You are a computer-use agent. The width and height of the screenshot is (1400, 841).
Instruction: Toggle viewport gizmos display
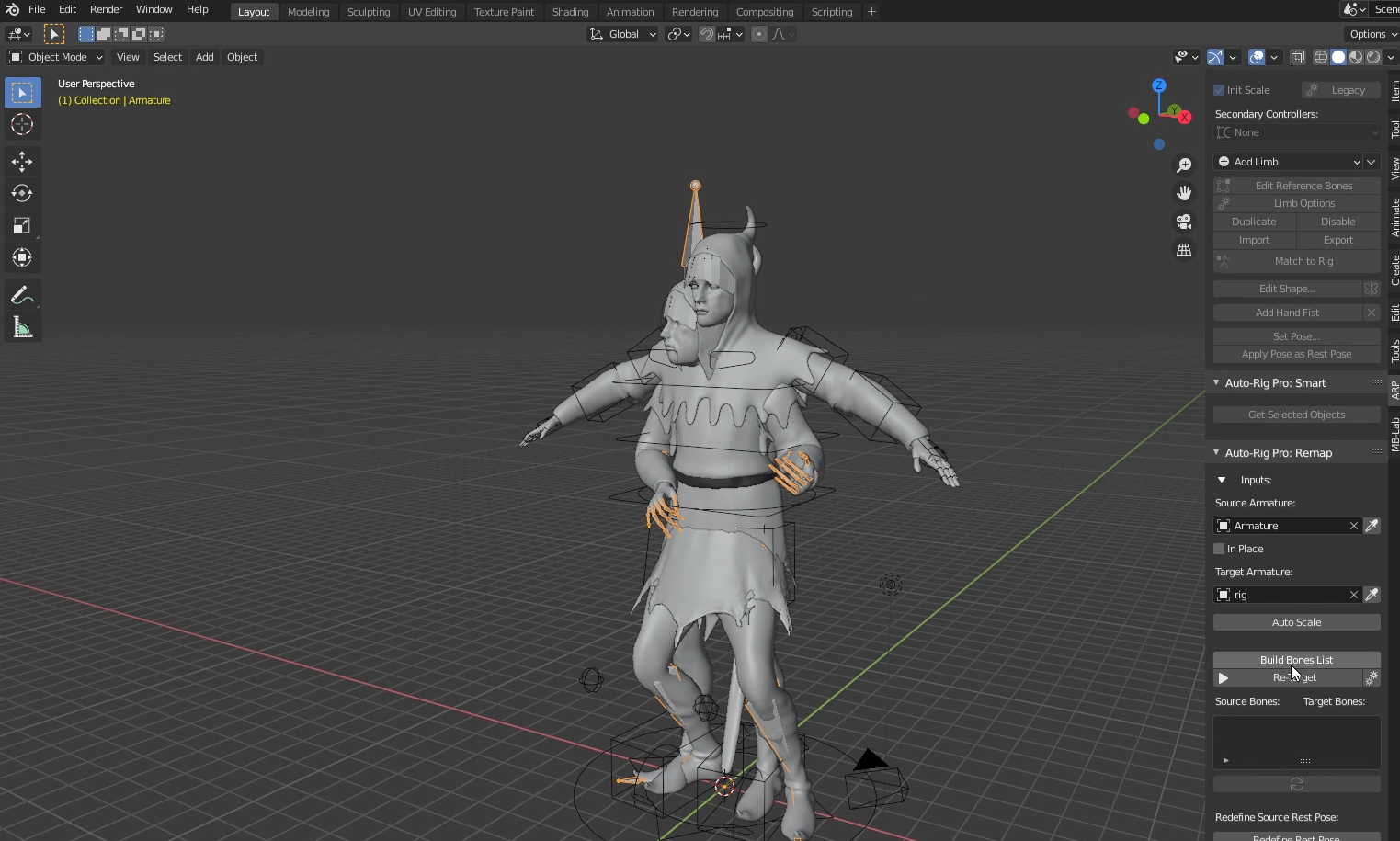pos(1215,57)
